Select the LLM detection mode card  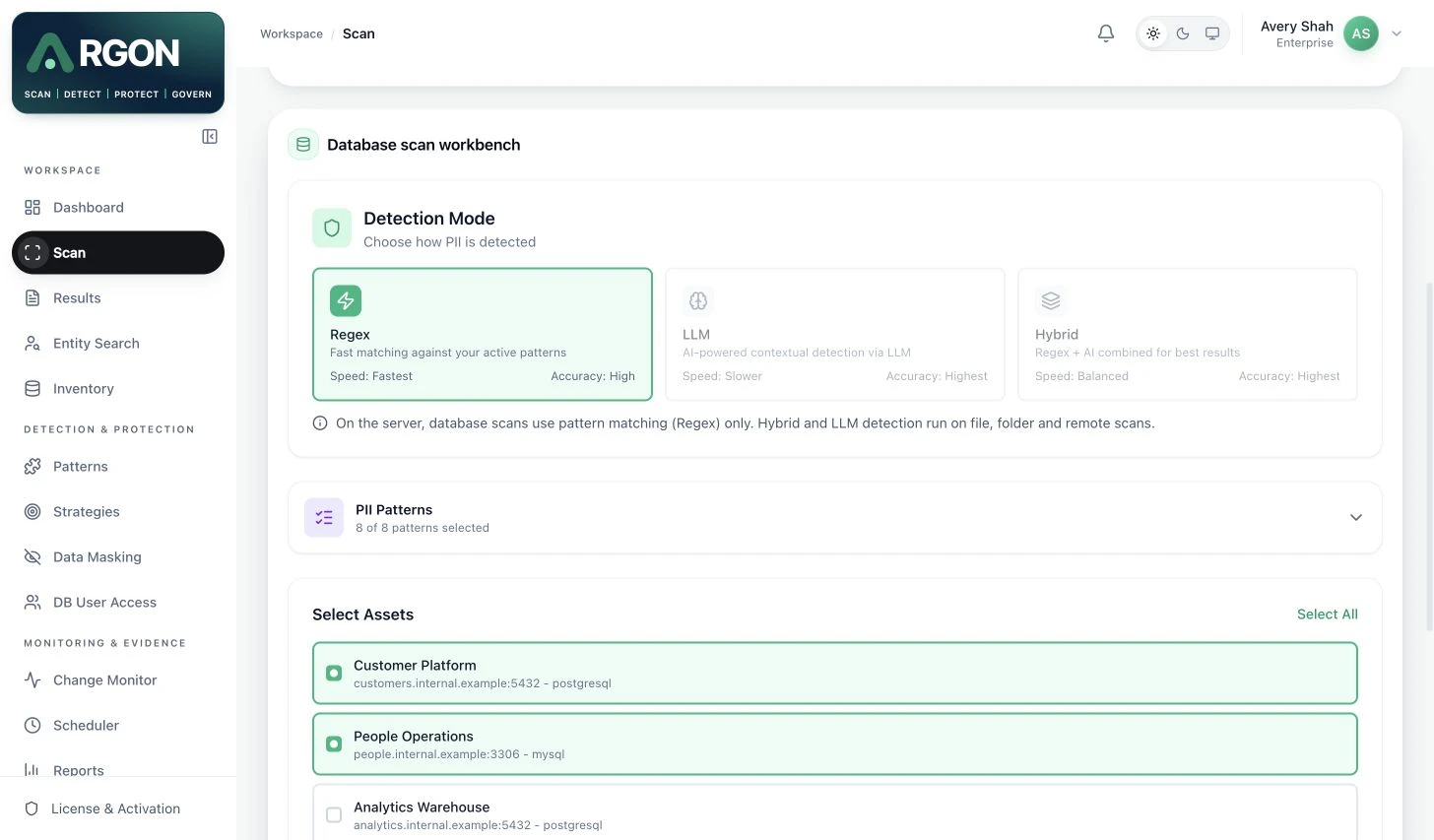click(x=835, y=335)
